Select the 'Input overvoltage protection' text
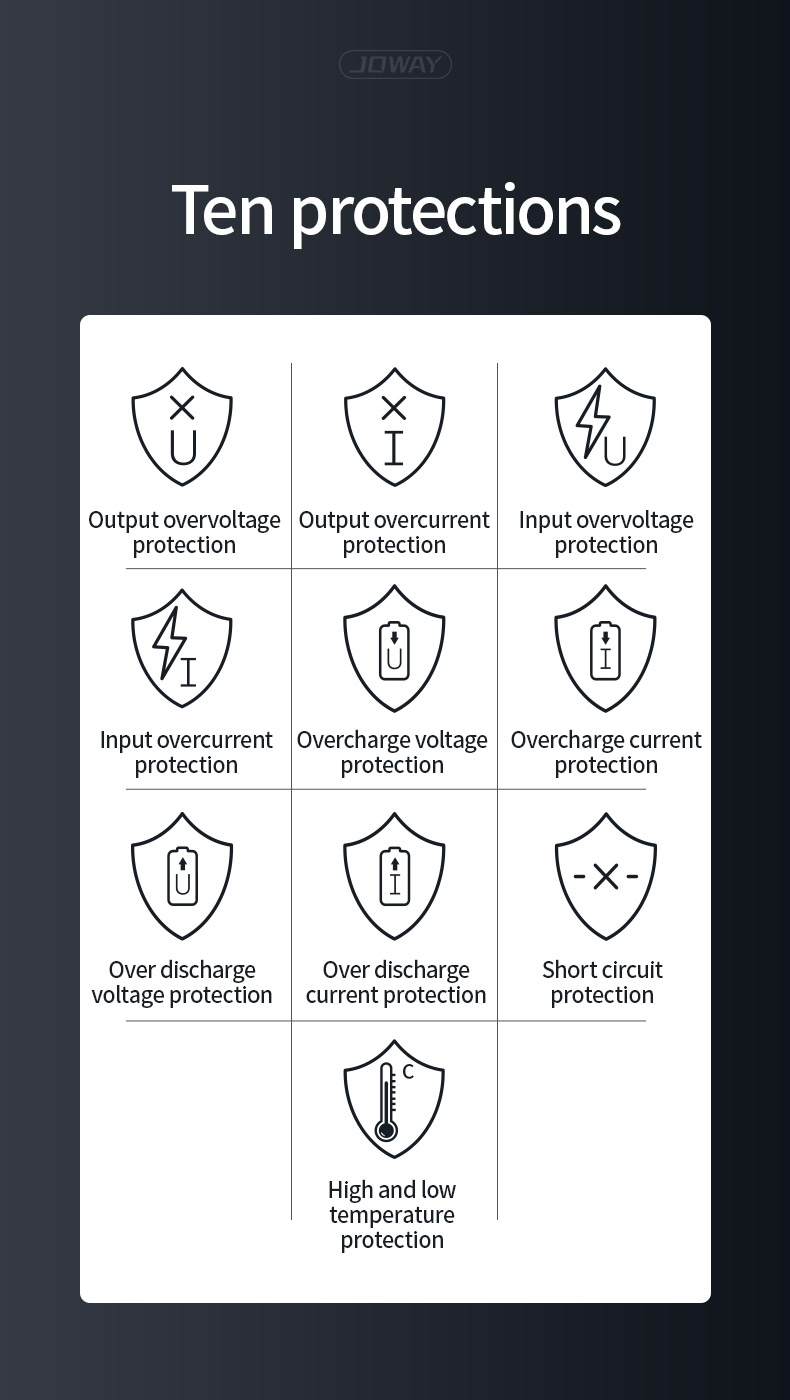Image resolution: width=790 pixels, height=1400 pixels. click(606, 532)
